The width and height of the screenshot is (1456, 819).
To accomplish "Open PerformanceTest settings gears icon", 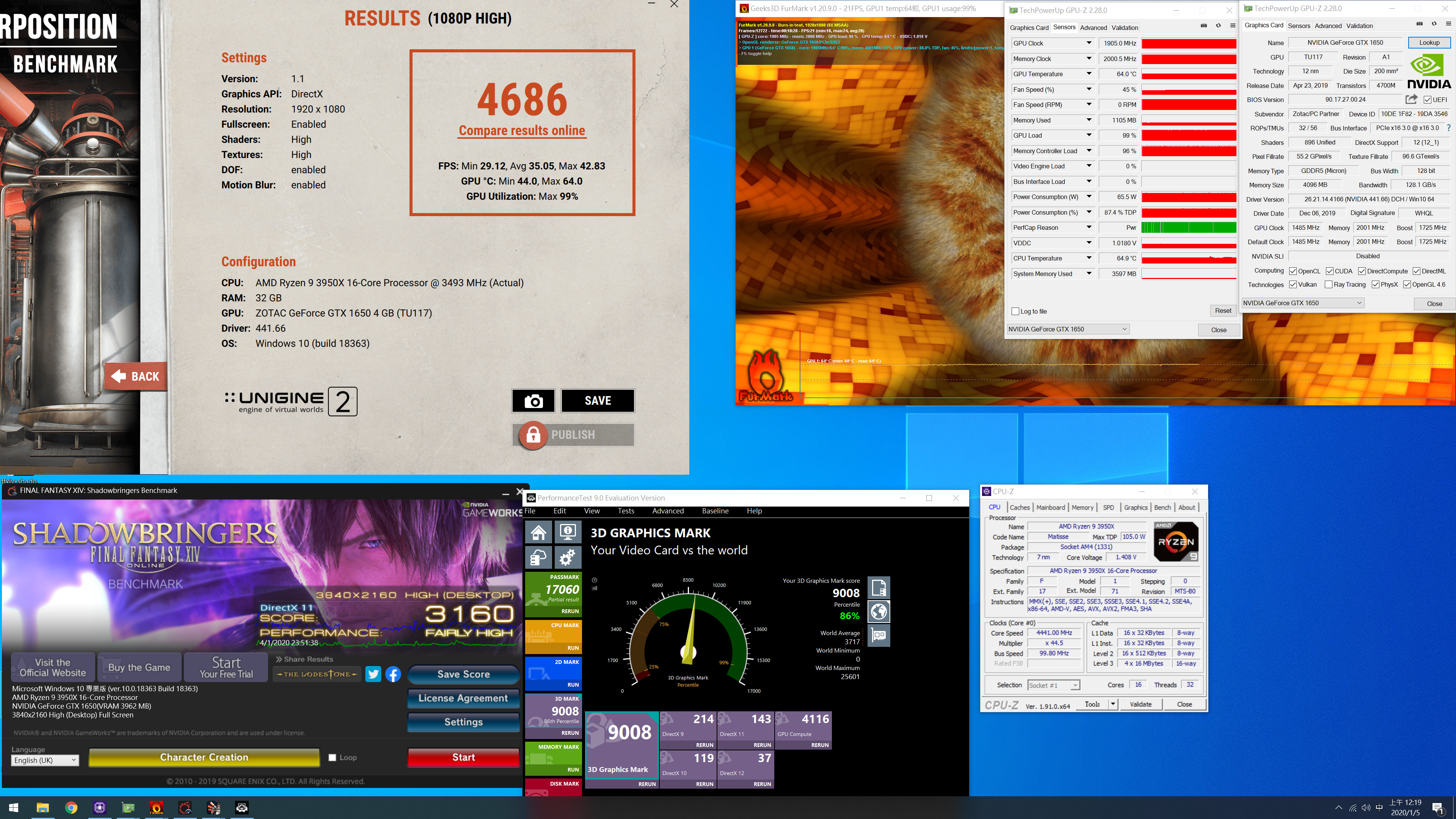I will pyautogui.click(x=568, y=558).
